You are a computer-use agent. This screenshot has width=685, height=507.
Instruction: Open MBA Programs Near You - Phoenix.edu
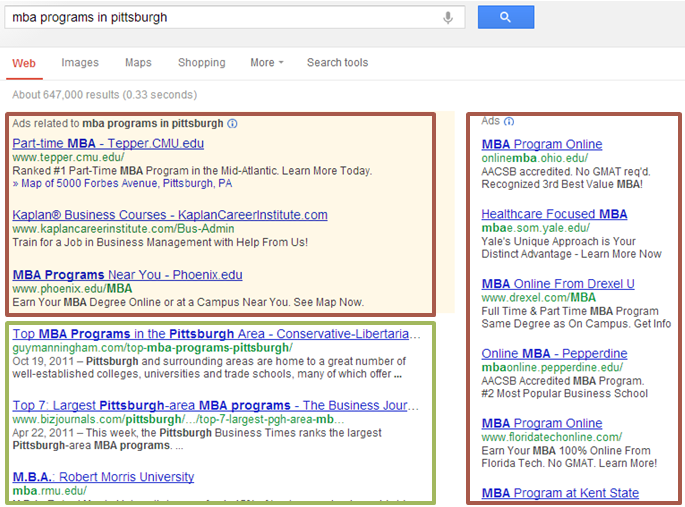point(128,275)
